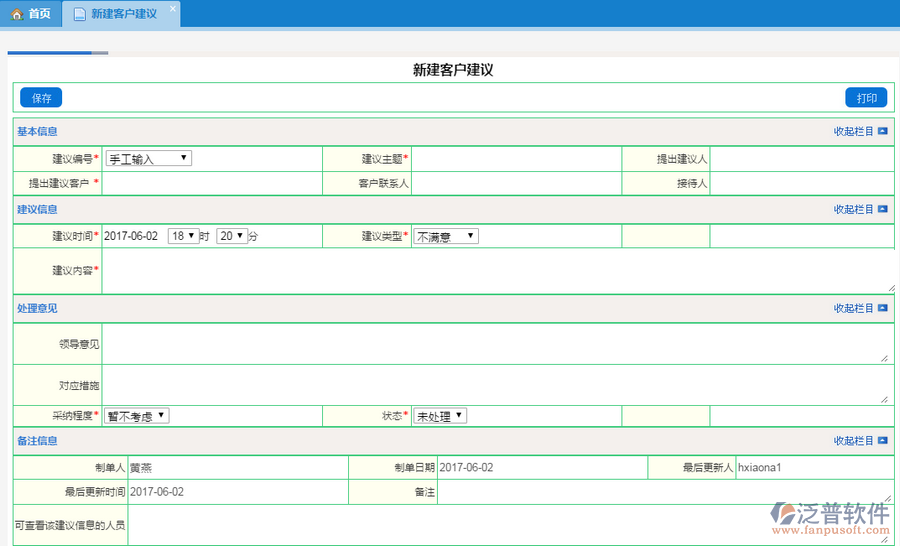Screen dimensions: 900x546
Task: Close the 新建客户建议 tab
Action: click(x=172, y=9)
